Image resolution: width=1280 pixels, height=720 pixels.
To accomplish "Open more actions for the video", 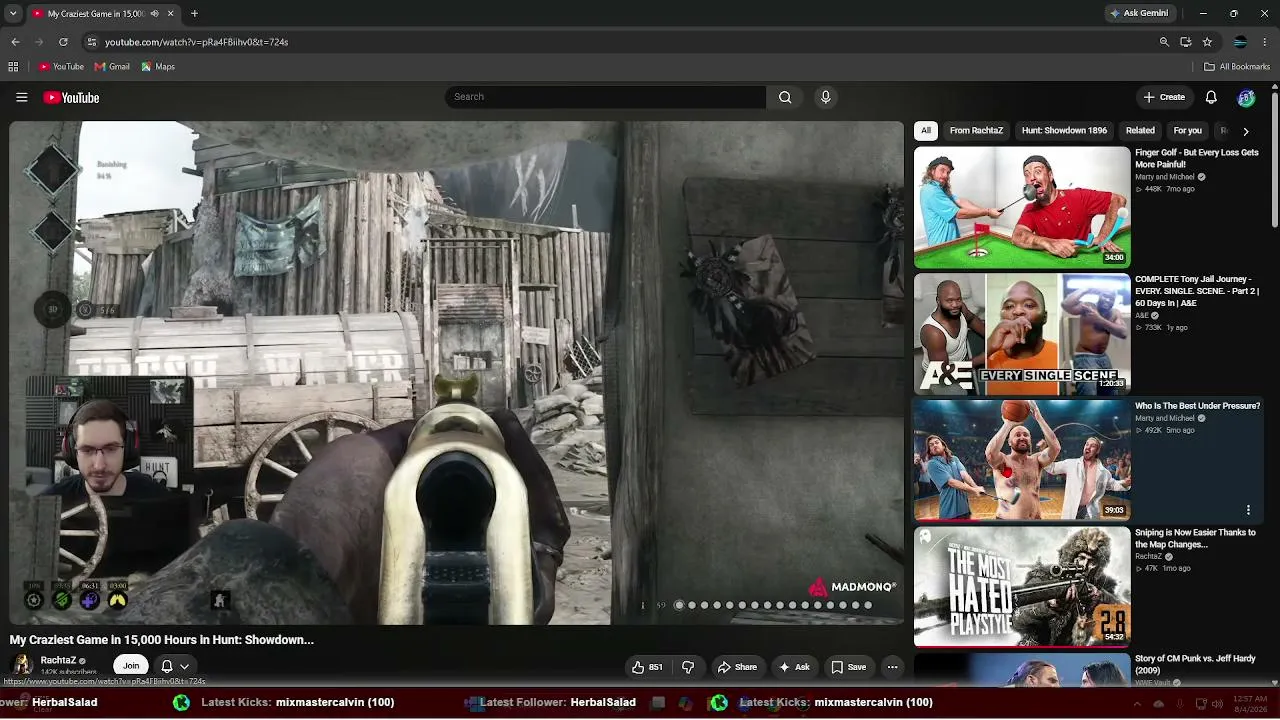I will pyautogui.click(x=892, y=667).
